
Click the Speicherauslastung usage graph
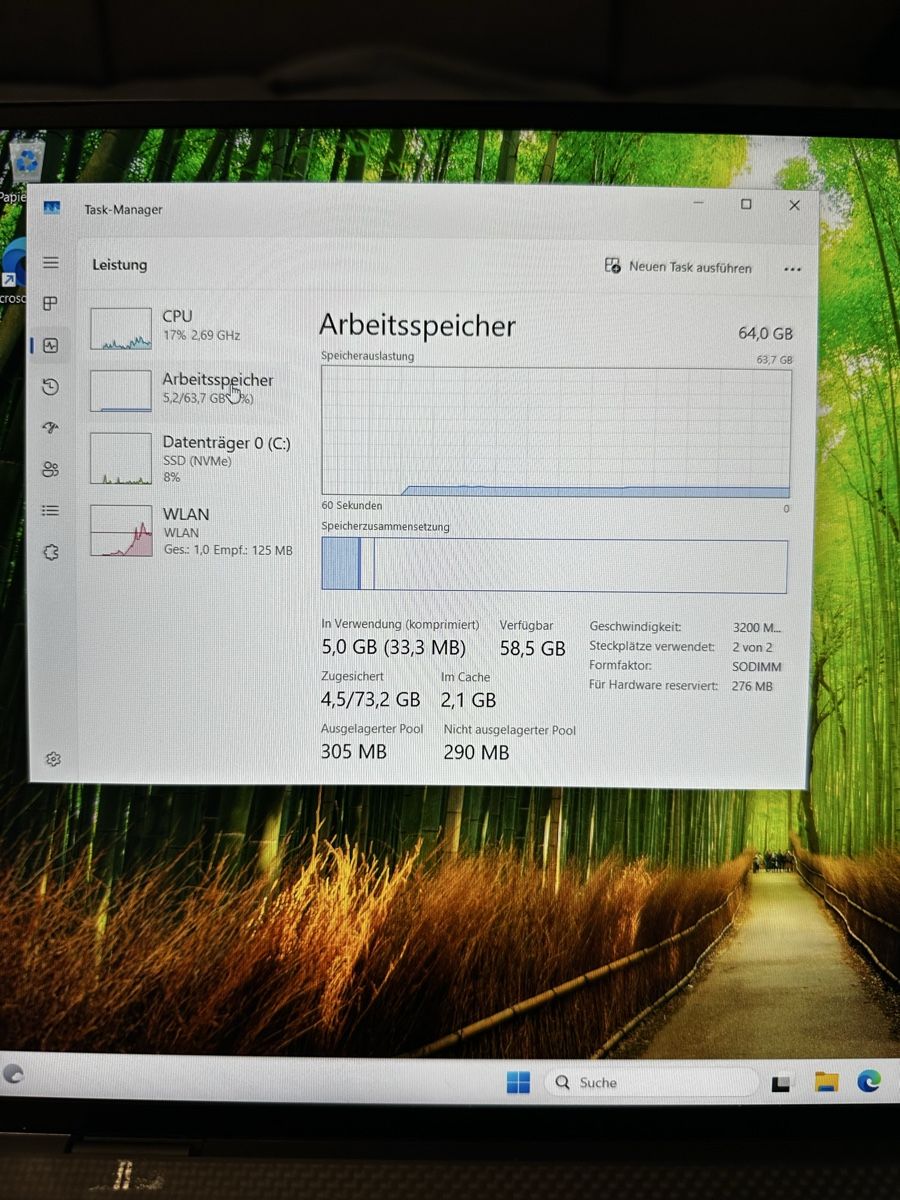(556, 432)
